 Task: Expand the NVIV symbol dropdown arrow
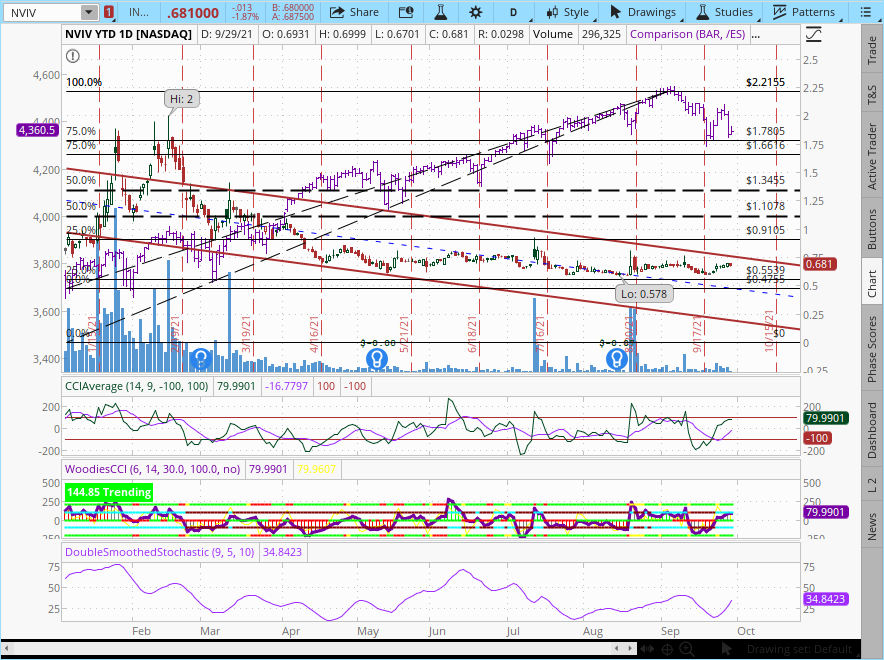[x=89, y=12]
